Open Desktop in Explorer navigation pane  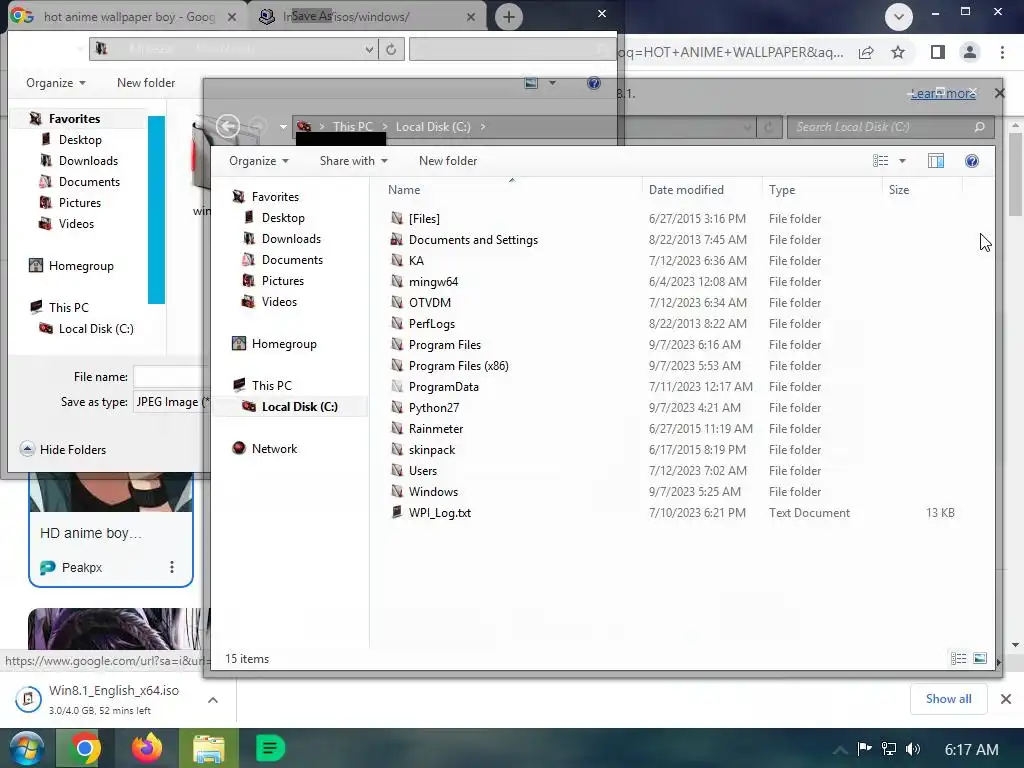pos(283,217)
